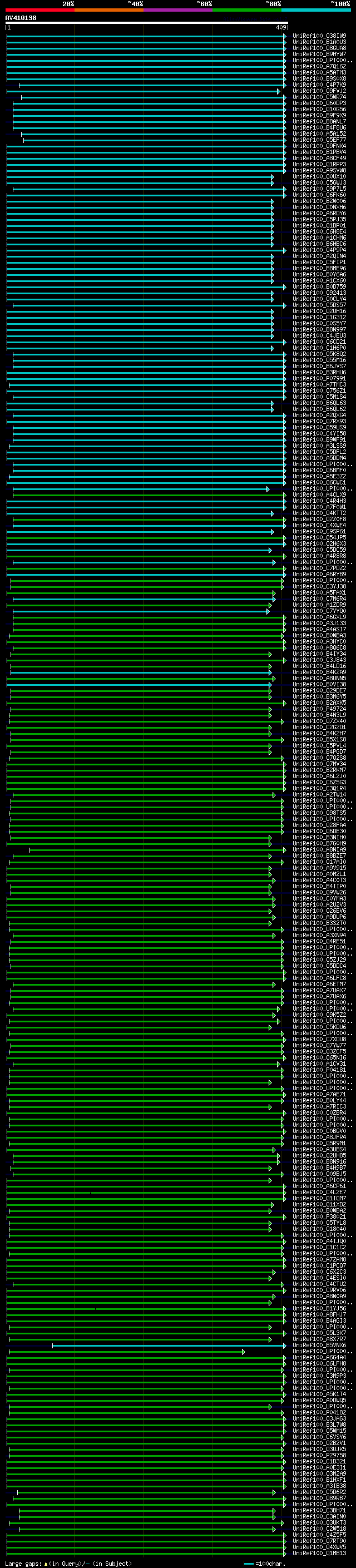Open hit UniRef100_A7Q162
The image size is (356, 1568).
pos(319,66)
